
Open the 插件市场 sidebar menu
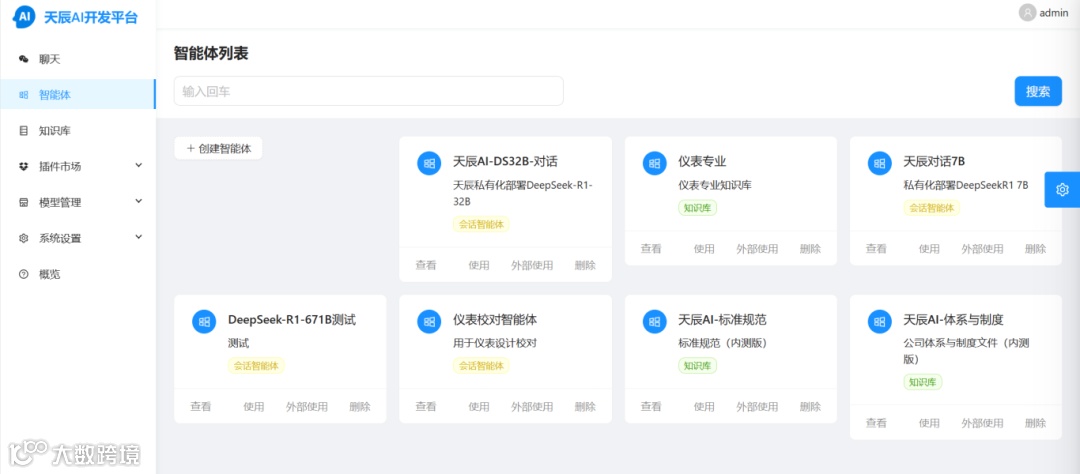[78, 167]
